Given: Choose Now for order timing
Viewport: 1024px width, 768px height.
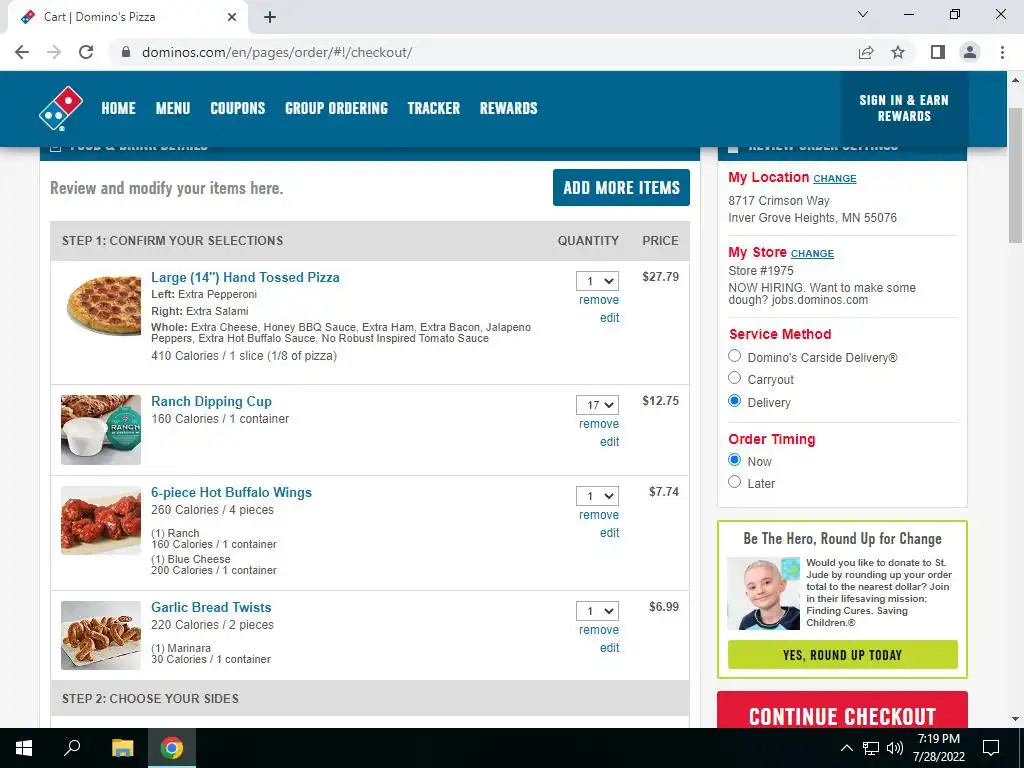Looking at the screenshot, I should [735, 460].
